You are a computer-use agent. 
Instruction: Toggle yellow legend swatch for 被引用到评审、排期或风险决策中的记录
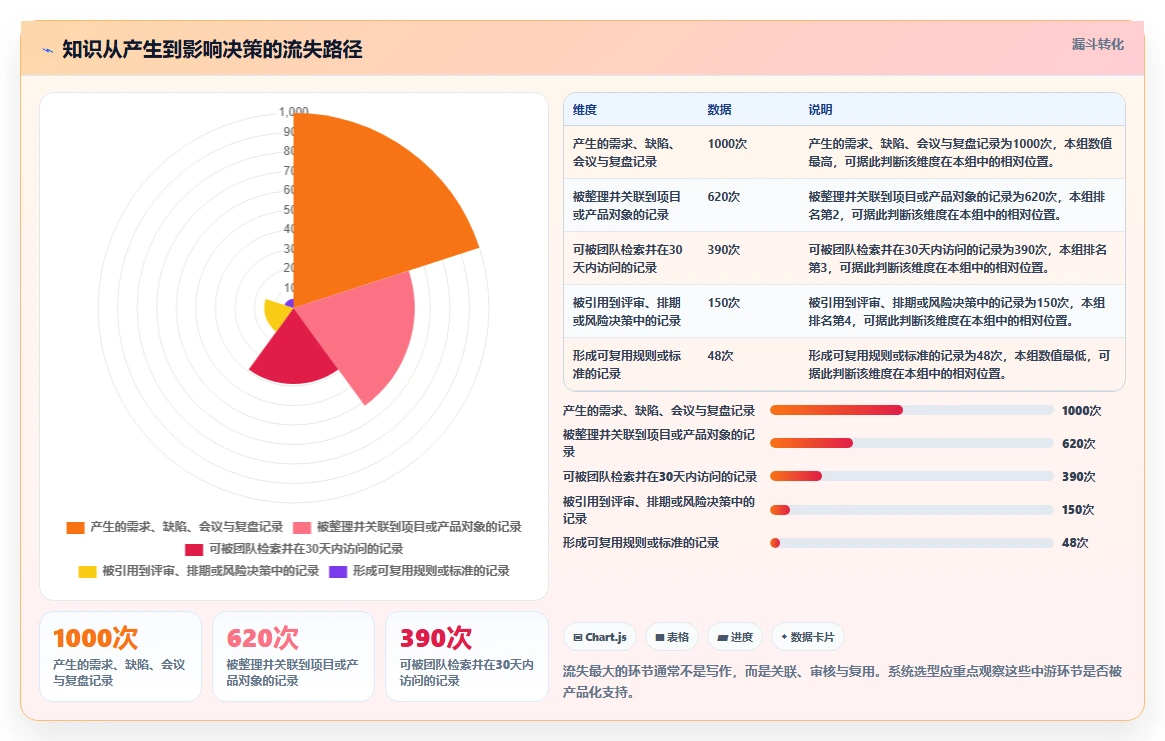[x=88, y=572]
